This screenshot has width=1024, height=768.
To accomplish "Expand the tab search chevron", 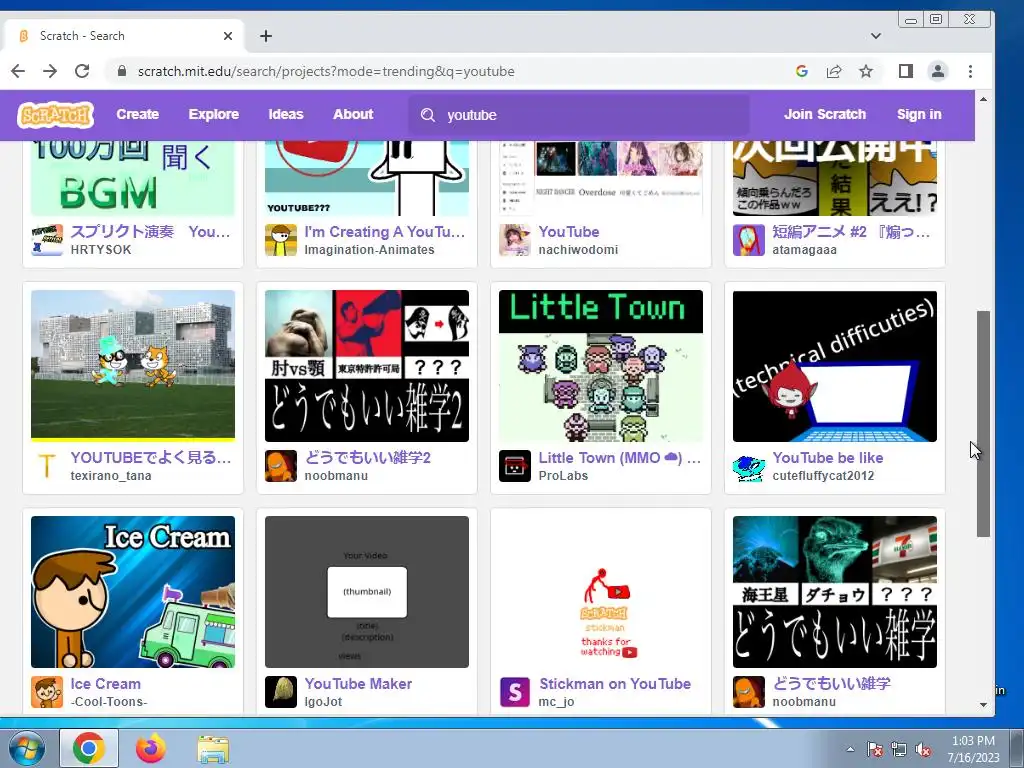I will pyautogui.click(x=876, y=36).
